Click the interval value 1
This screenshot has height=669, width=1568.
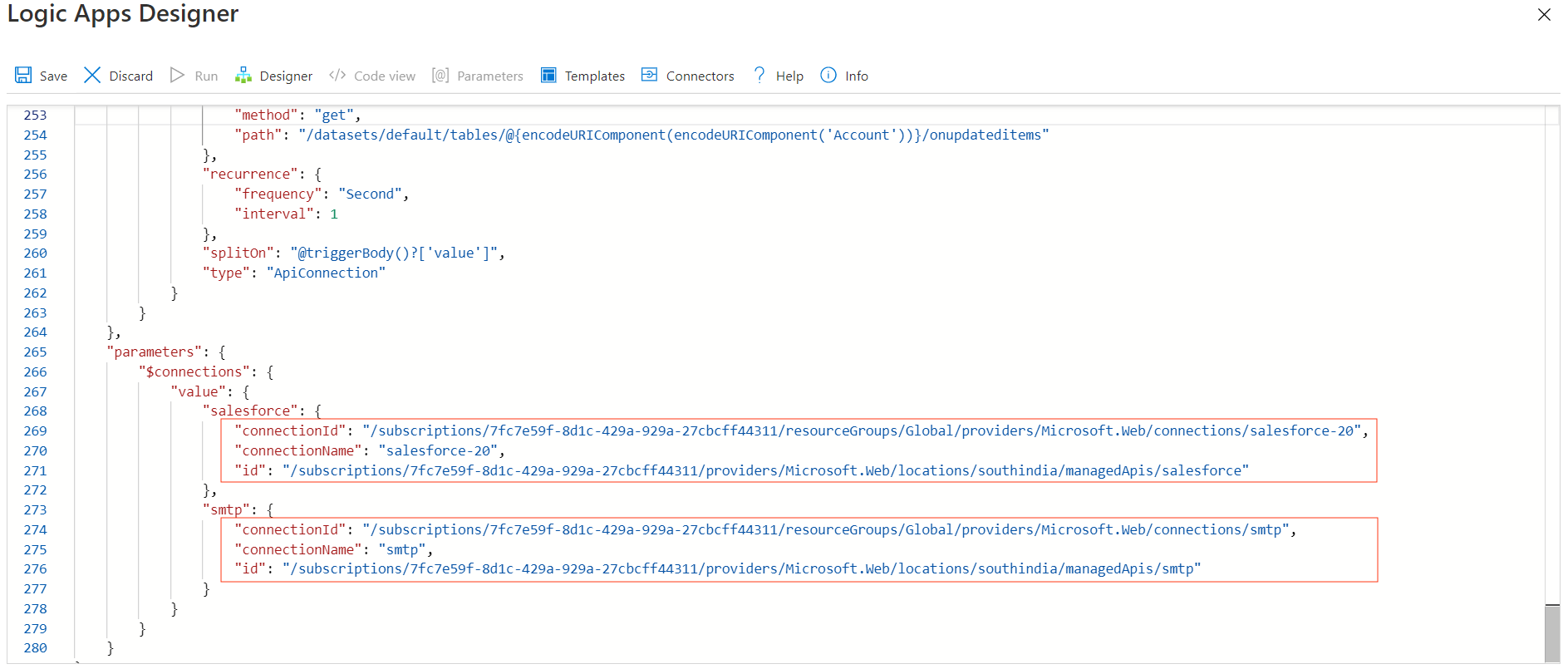point(334,214)
